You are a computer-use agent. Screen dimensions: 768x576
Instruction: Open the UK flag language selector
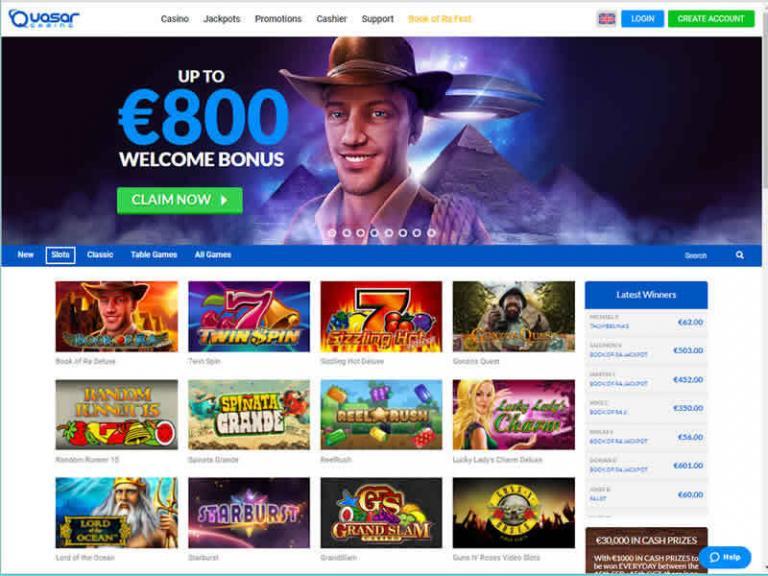(606, 19)
